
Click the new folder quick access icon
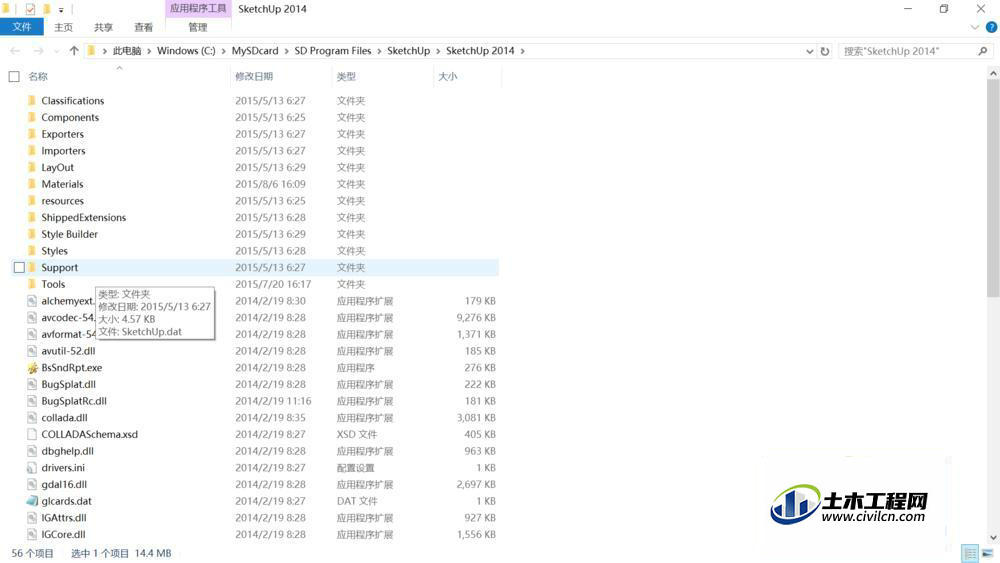pyautogui.click(x=47, y=9)
